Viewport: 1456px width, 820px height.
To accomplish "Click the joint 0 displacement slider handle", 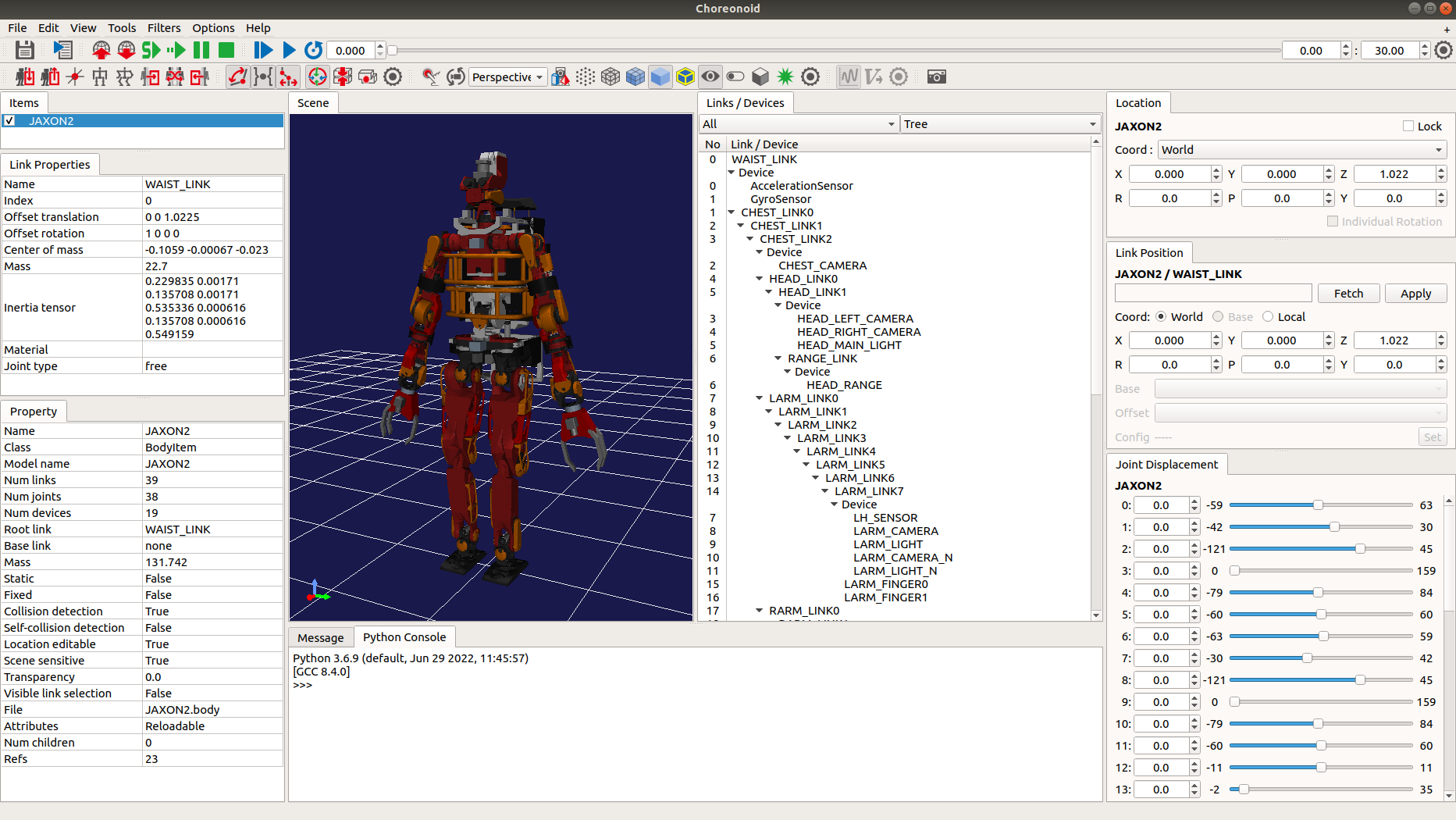I will click(1318, 505).
